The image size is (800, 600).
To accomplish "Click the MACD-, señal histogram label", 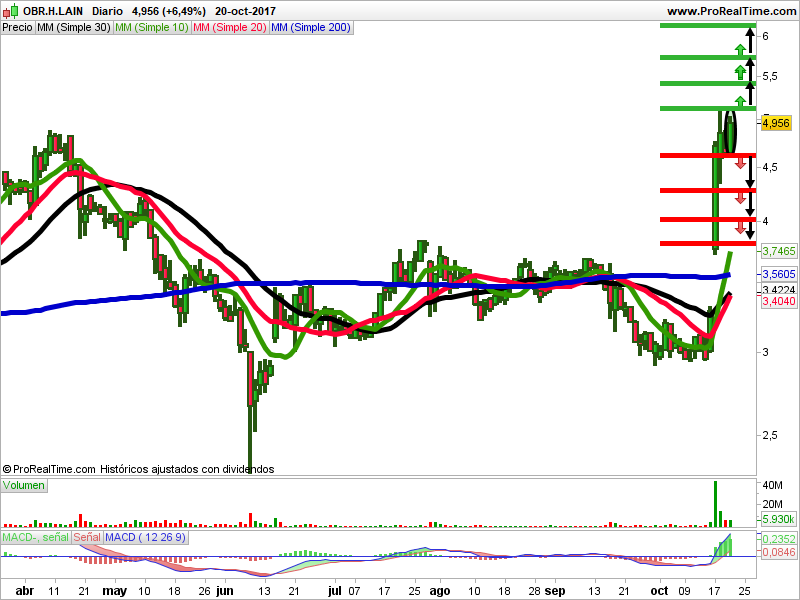I will (x=36, y=537).
